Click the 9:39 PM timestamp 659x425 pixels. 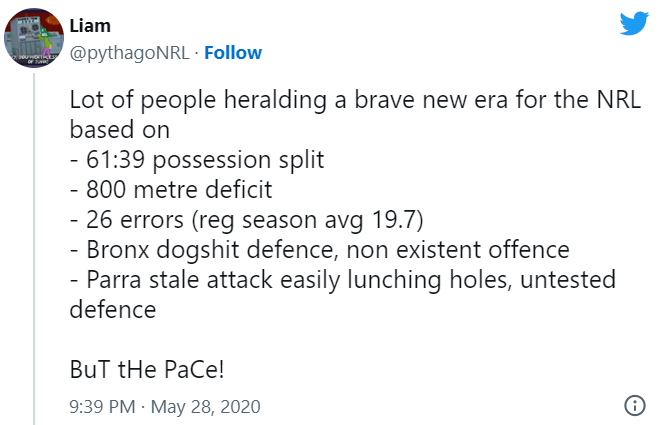(101, 407)
